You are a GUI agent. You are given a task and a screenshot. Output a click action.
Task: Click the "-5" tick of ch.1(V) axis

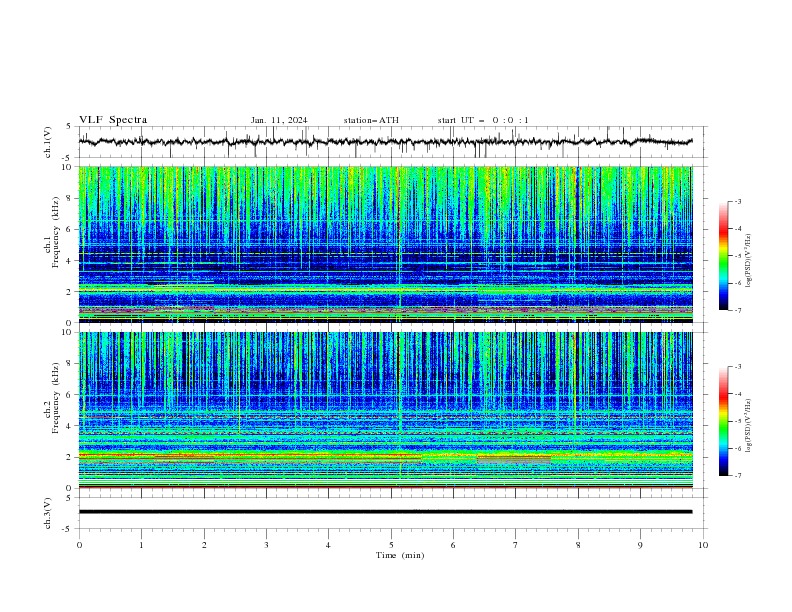68,158
